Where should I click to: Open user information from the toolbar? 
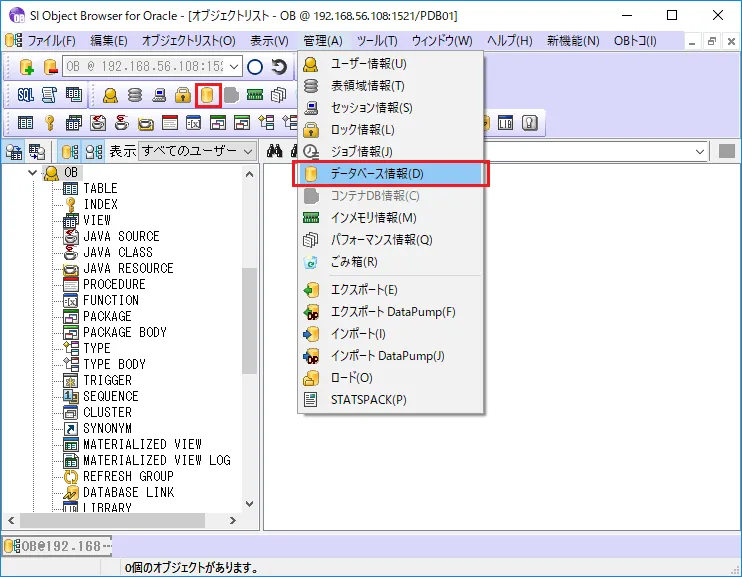110,95
